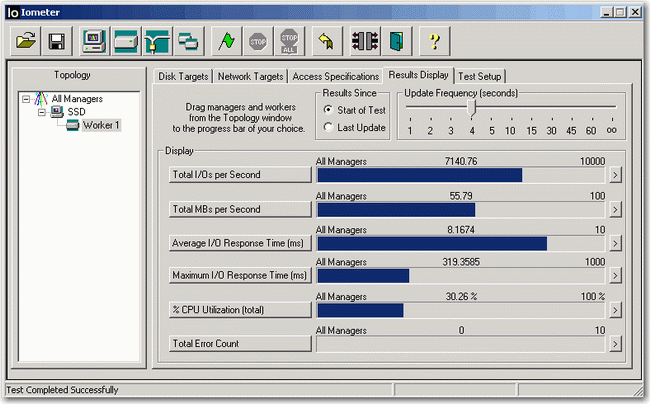
Task: Maximize the Iometer window
Action: (620, 12)
